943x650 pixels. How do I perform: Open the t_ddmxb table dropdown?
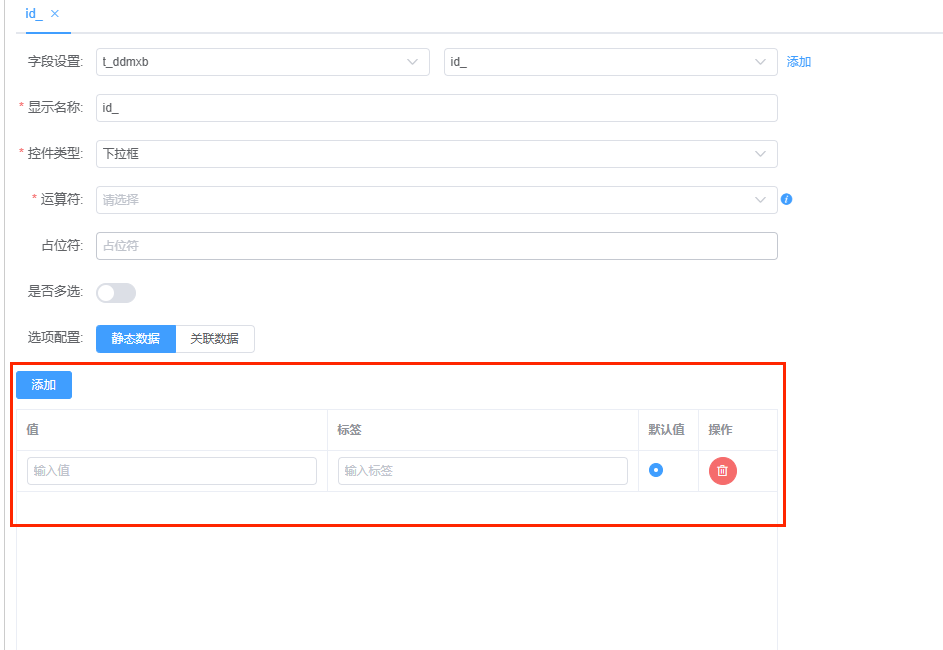click(x=262, y=62)
